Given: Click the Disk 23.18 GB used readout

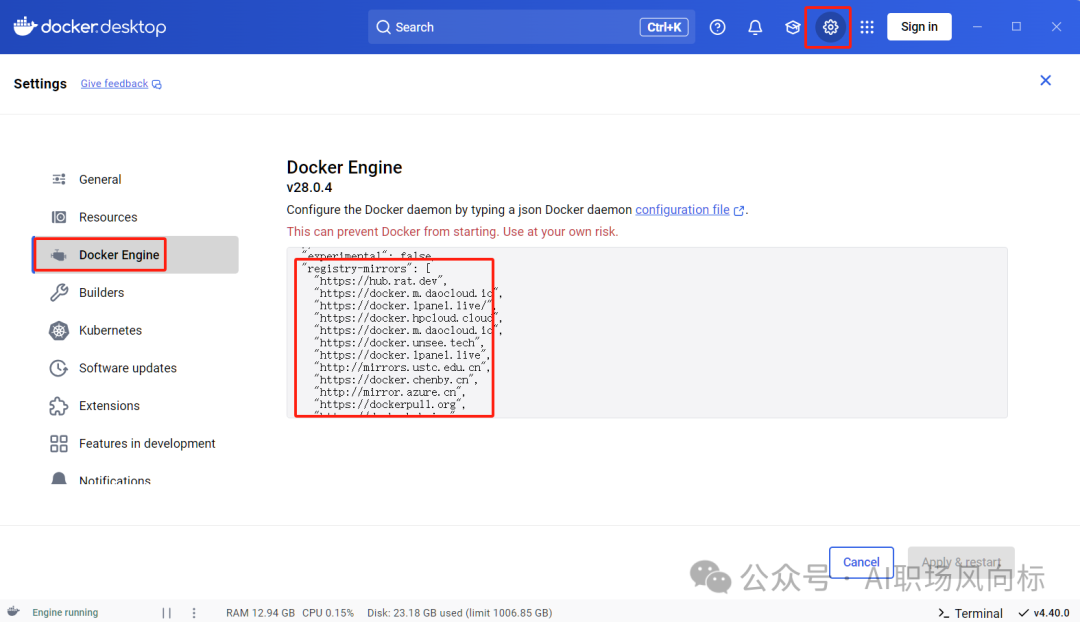Looking at the screenshot, I should [459, 612].
